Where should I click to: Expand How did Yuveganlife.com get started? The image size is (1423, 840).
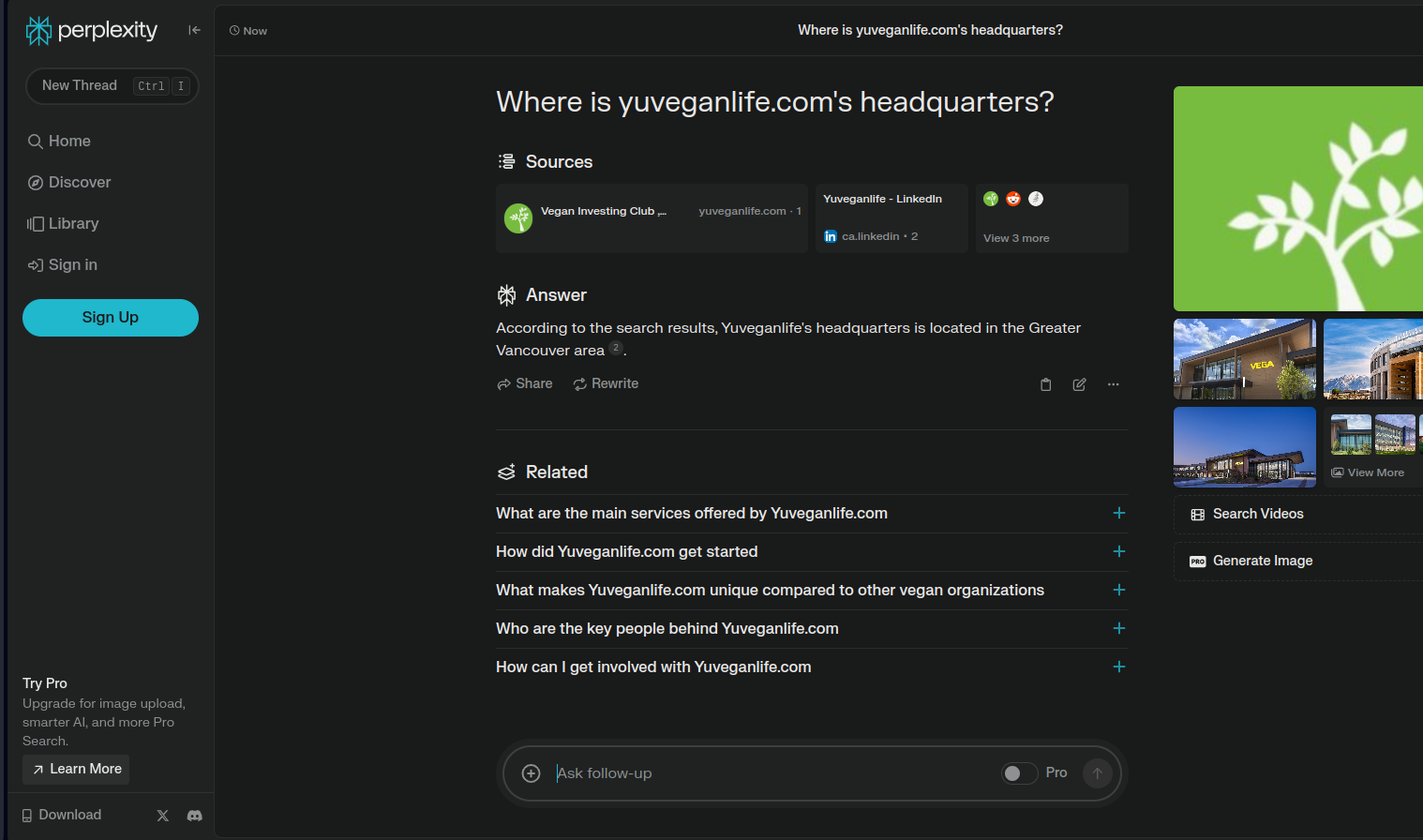pos(812,552)
